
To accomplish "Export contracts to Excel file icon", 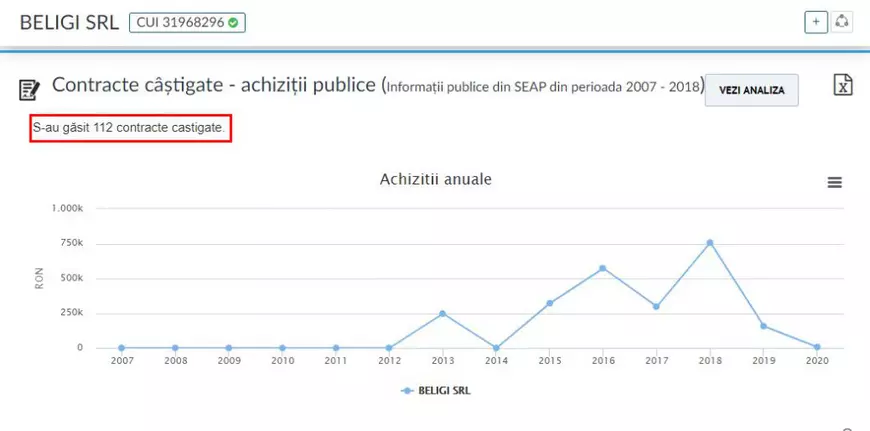I will [x=843, y=85].
